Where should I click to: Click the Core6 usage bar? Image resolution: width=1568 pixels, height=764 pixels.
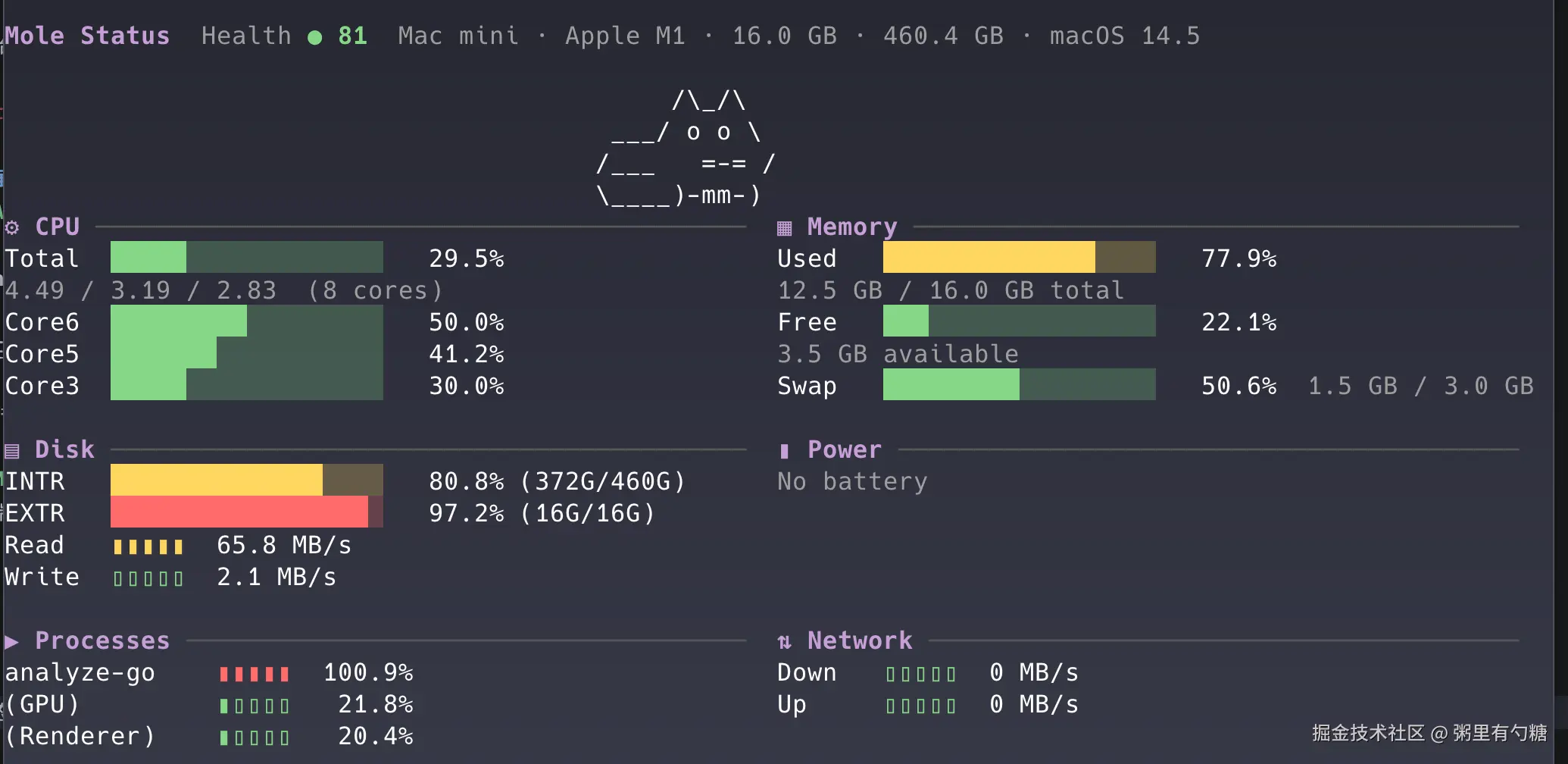(246, 321)
